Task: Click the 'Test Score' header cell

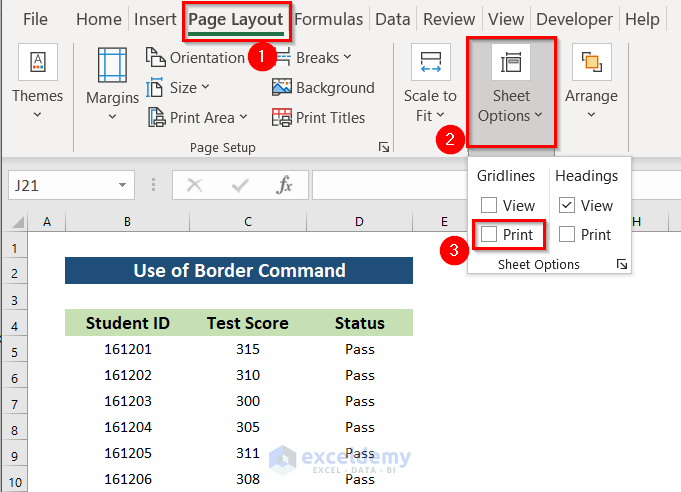Action: click(248, 323)
